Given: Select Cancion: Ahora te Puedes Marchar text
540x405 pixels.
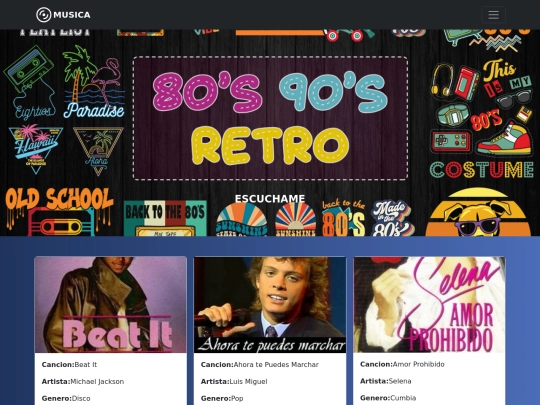Looking at the screenshot, I should [260, 364].
